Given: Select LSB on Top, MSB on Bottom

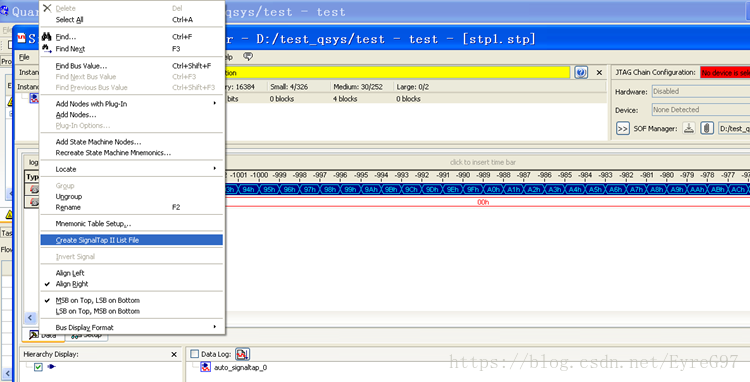Looking at the screenshot, I should tap(98, 311).
